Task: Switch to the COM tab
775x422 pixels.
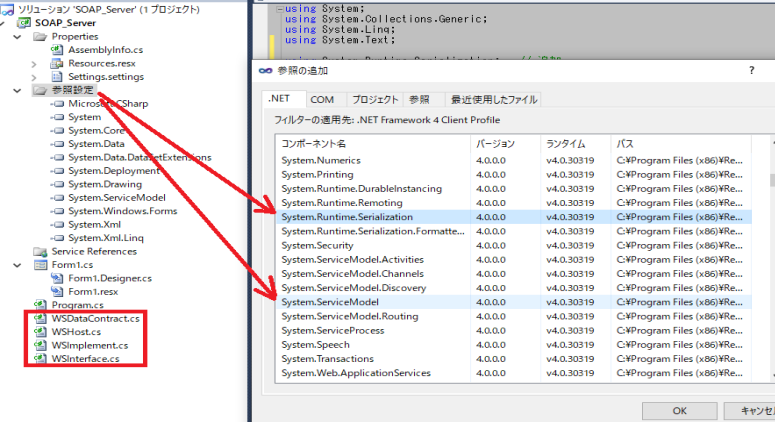Action: pos(322,100)
